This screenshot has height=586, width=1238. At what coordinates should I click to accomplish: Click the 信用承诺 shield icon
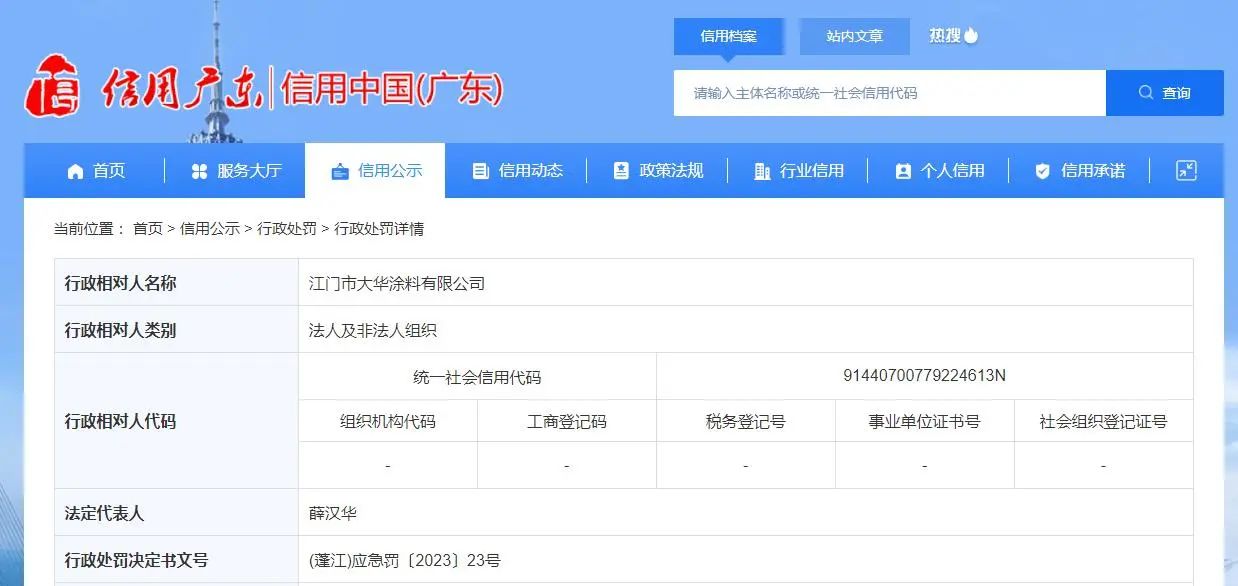[1043, 170]
